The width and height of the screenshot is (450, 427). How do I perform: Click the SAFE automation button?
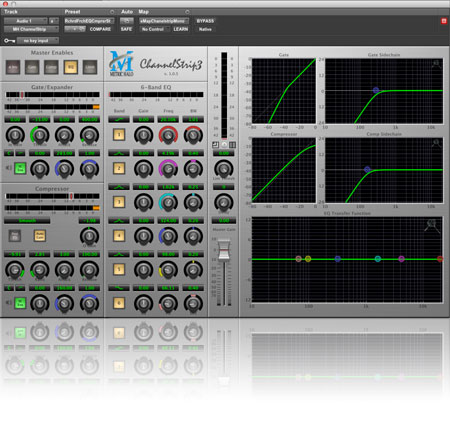[126, 29]
